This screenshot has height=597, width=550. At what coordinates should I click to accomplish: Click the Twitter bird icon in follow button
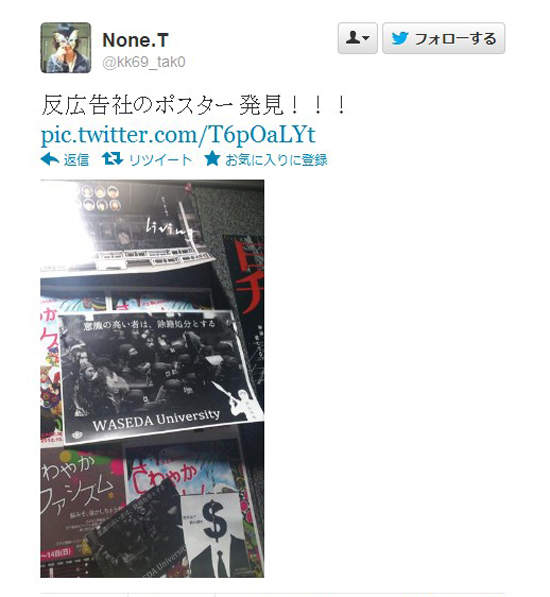400,38
